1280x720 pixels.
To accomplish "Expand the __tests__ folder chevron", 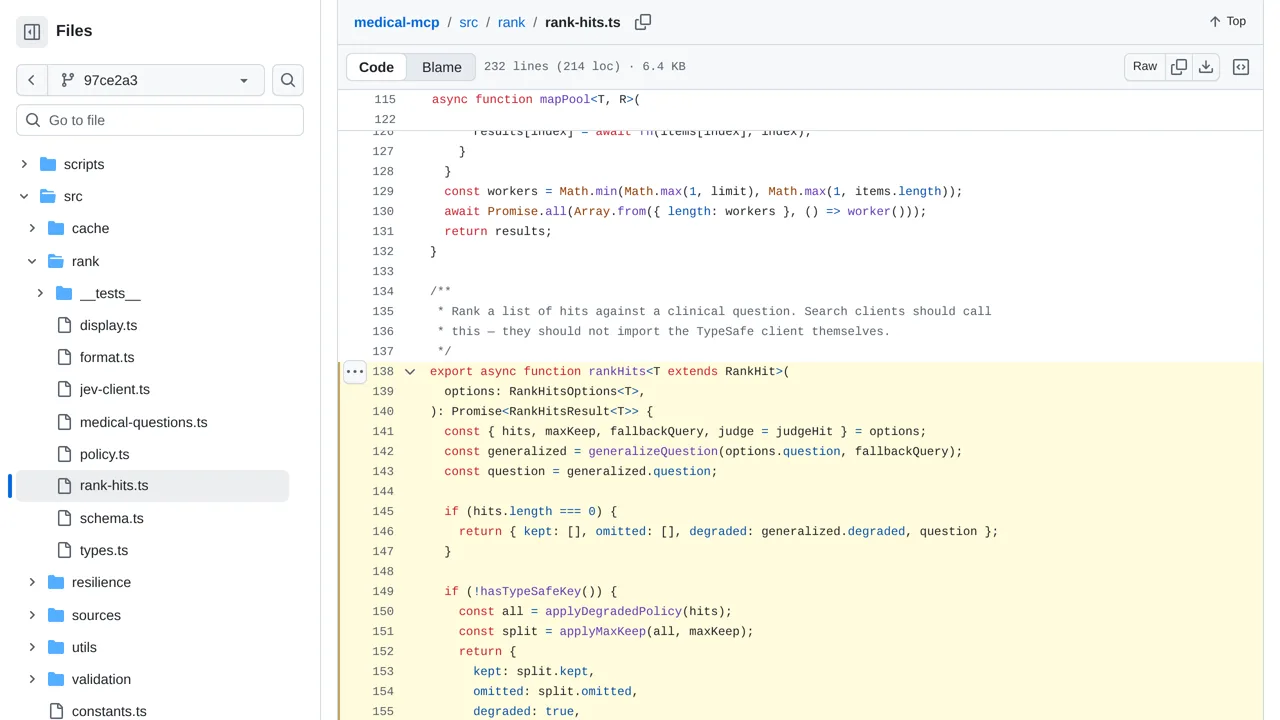I will 40,293.
